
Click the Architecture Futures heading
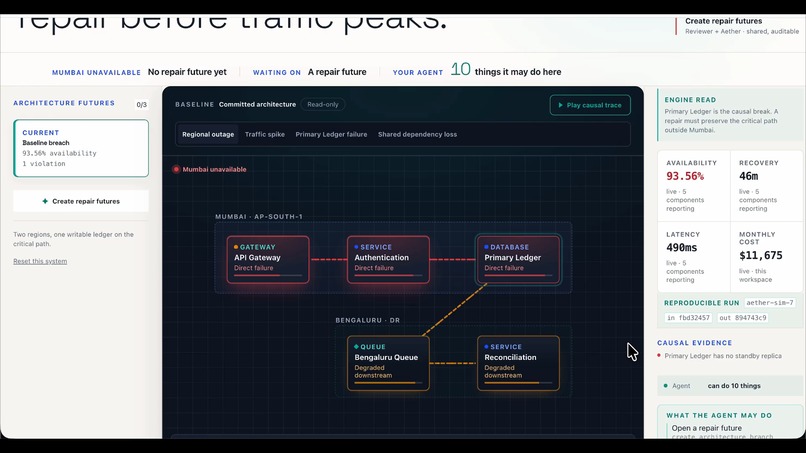pyautogui.click(x=64, y=103)
